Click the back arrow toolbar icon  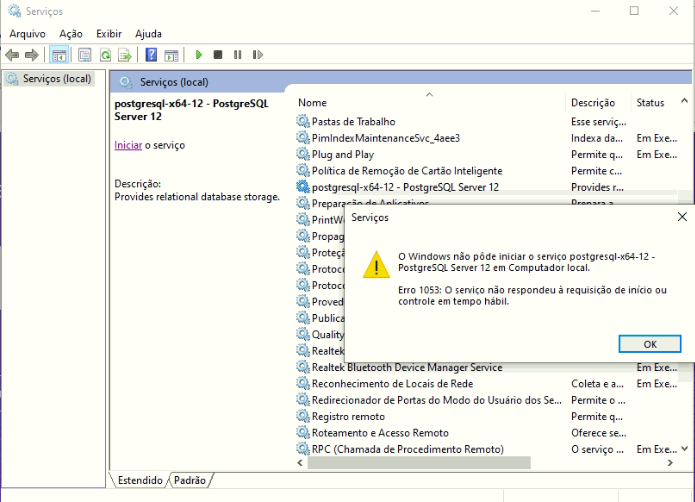(12, 55)
